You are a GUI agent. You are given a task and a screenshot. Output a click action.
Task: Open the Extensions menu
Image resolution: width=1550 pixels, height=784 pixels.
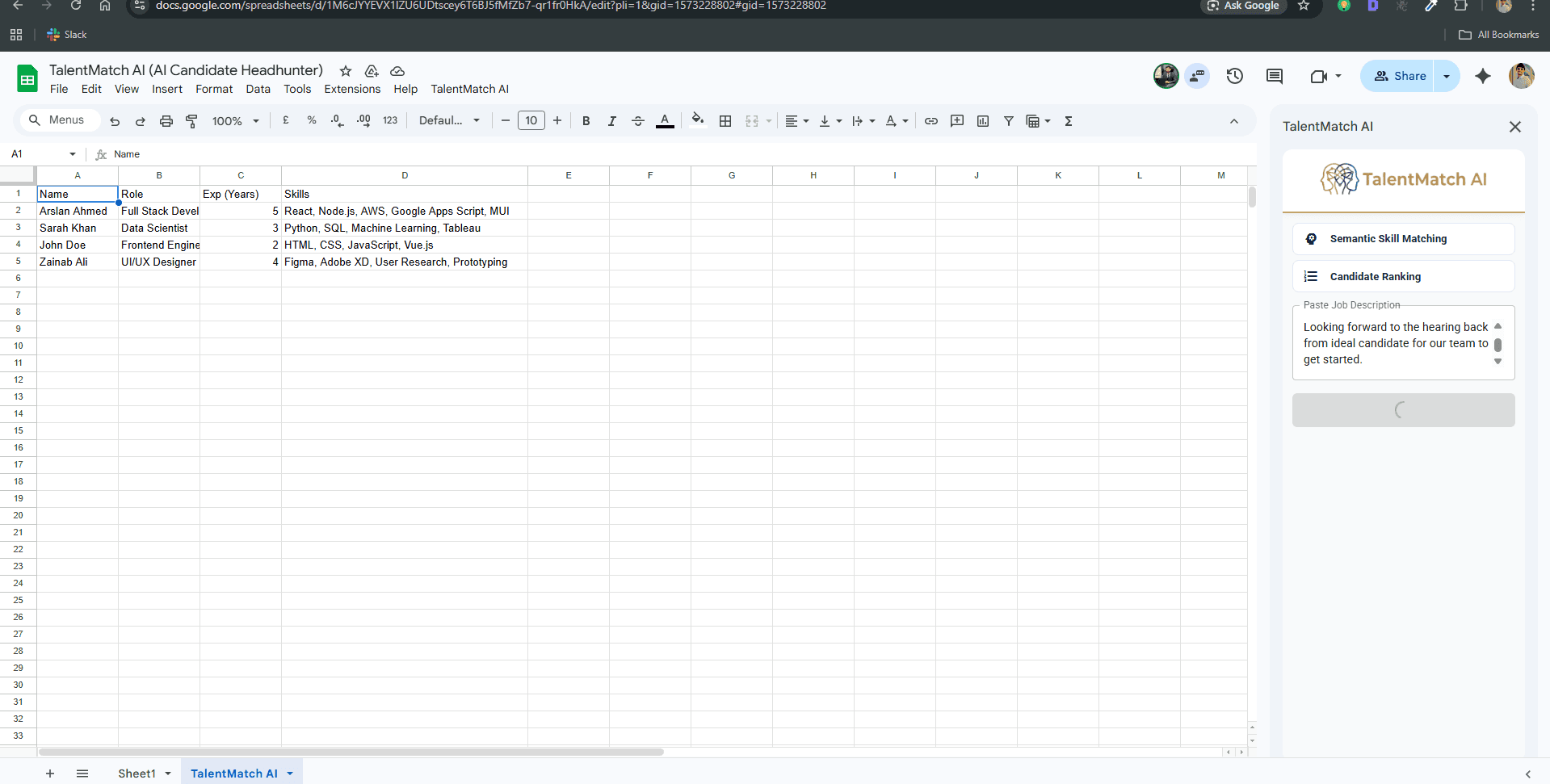pos(352,89)
